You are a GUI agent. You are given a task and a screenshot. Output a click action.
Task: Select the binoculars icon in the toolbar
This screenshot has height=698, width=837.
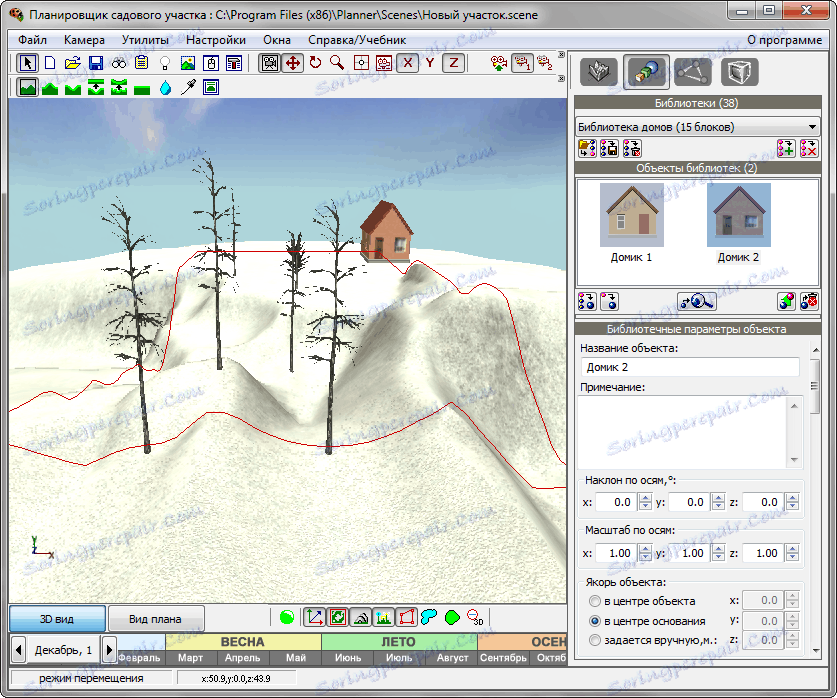click(119, 63)
